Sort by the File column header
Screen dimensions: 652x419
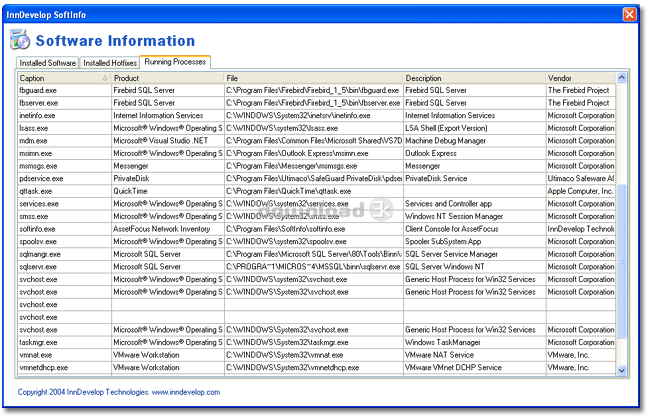tap(314, 78)
